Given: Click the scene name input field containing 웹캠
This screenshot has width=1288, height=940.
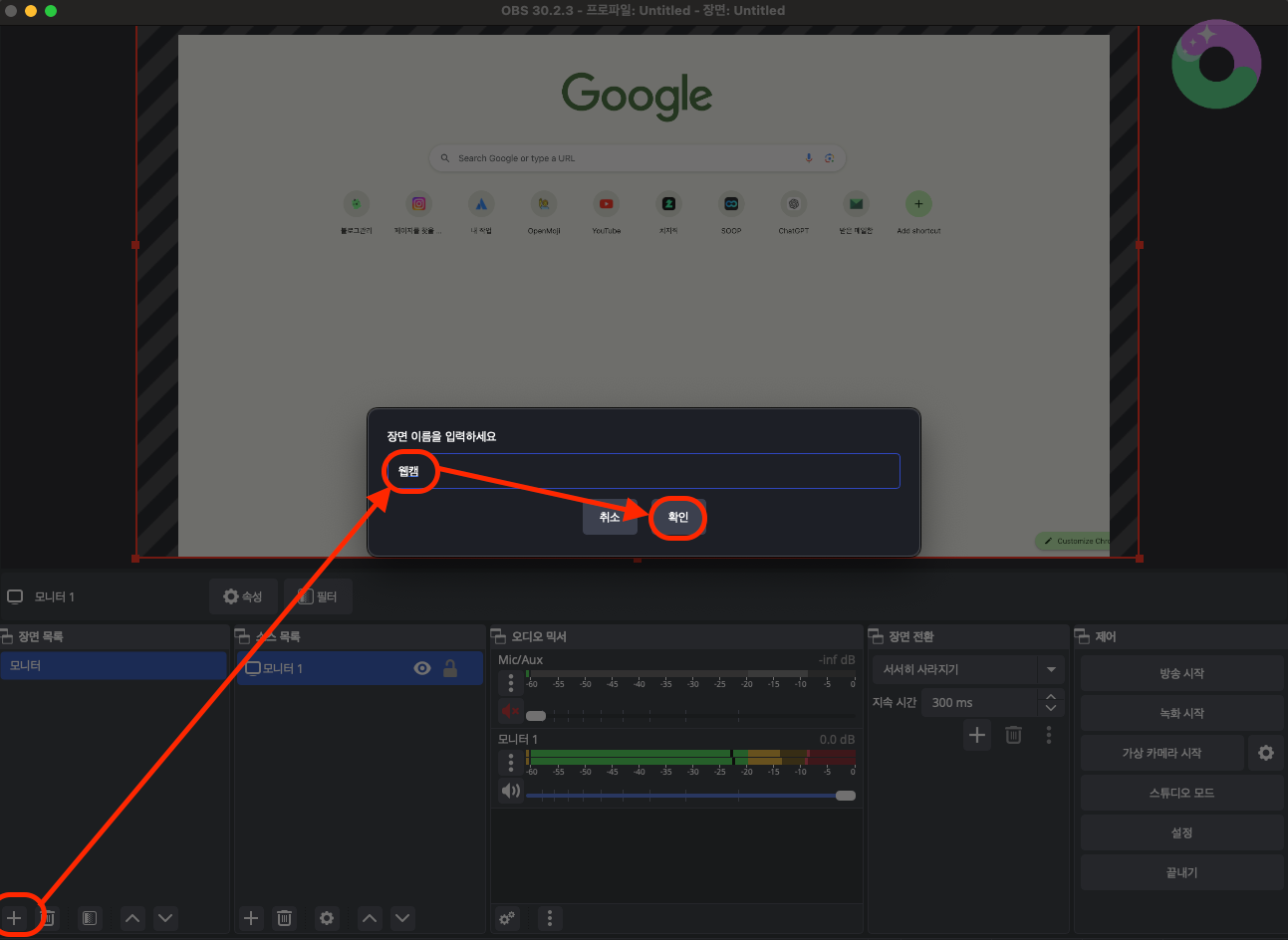Looking at the screenshot, I should pyautogui.click(x=643, y=471).
